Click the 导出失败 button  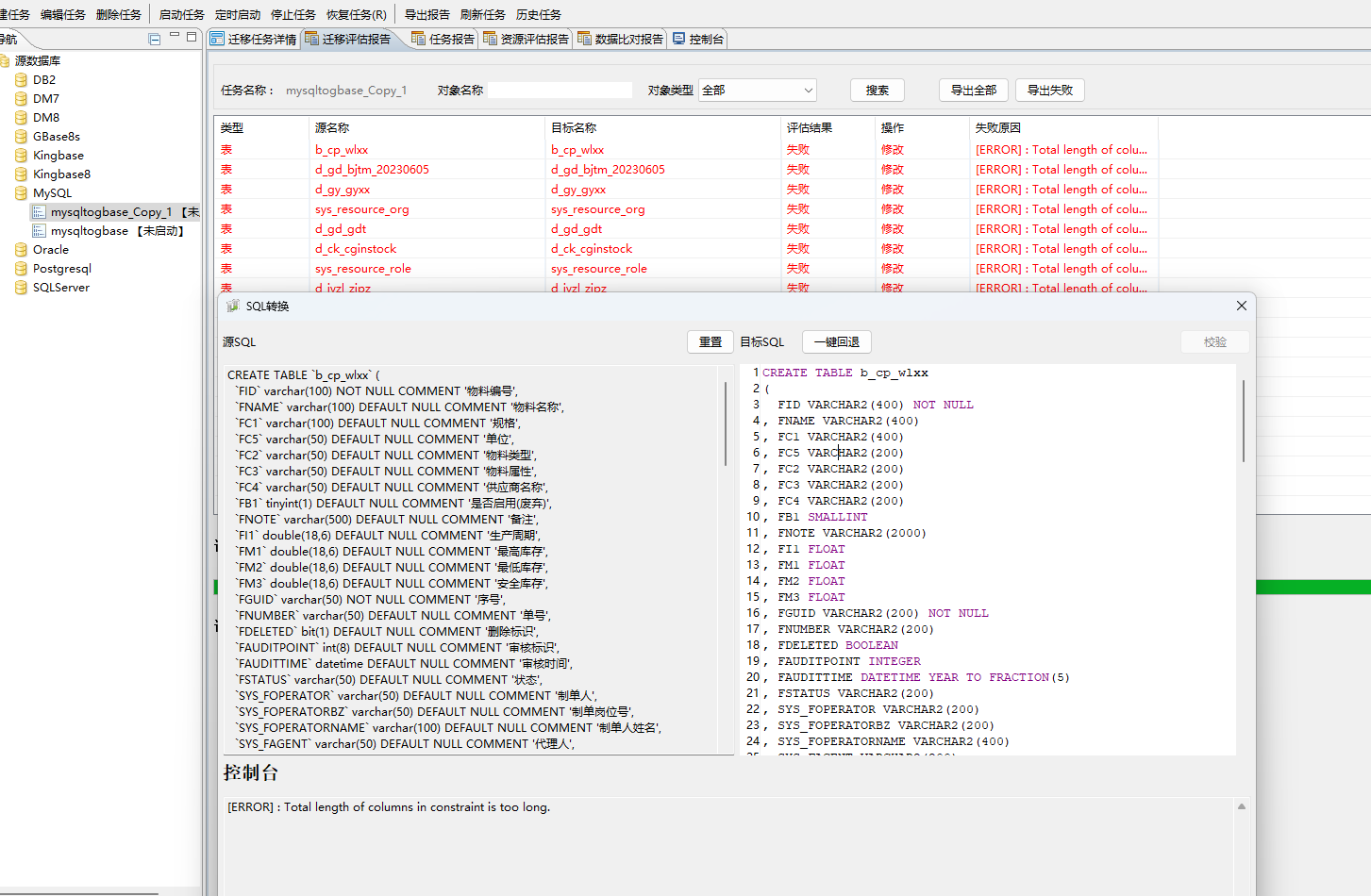point(1050,91)
